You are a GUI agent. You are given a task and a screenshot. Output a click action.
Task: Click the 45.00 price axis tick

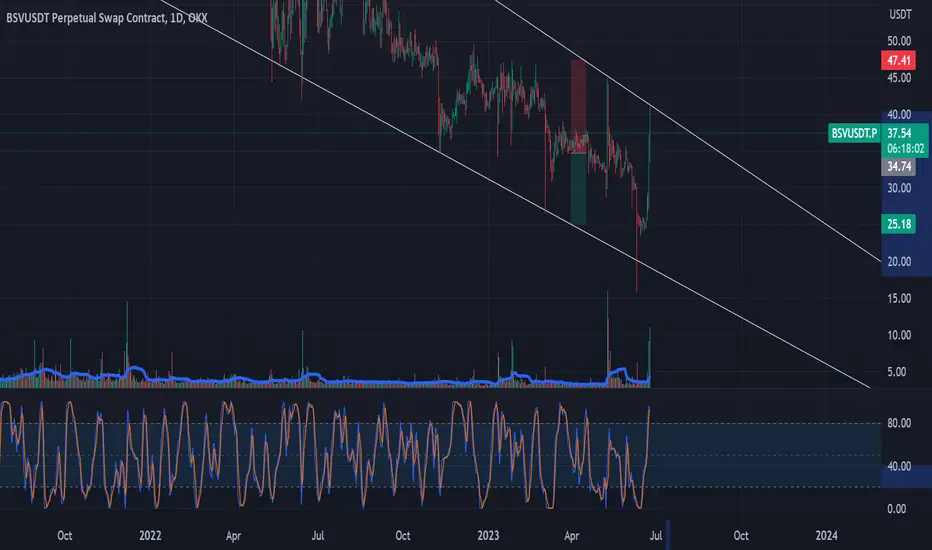899,78
